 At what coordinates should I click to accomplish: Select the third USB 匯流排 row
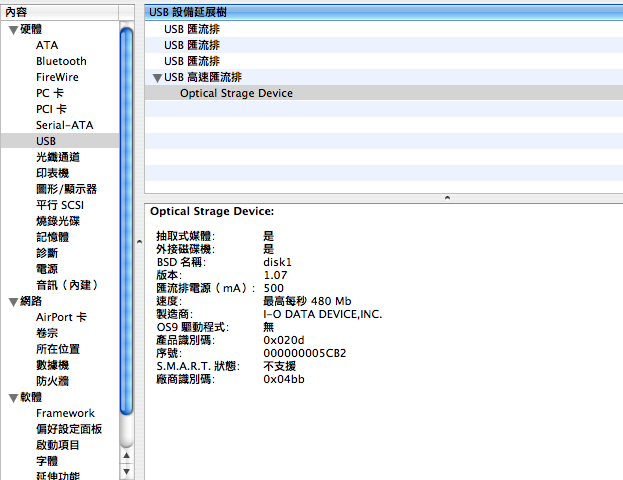[x=383, y=61]
